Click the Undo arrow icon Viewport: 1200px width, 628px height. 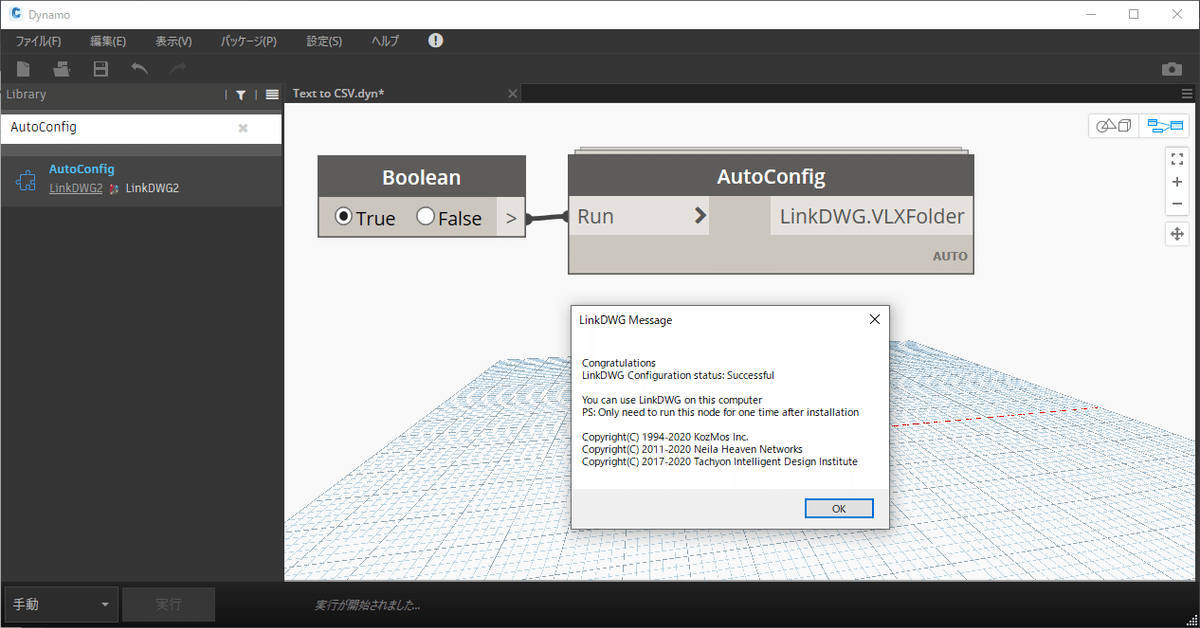pos(140,68)
